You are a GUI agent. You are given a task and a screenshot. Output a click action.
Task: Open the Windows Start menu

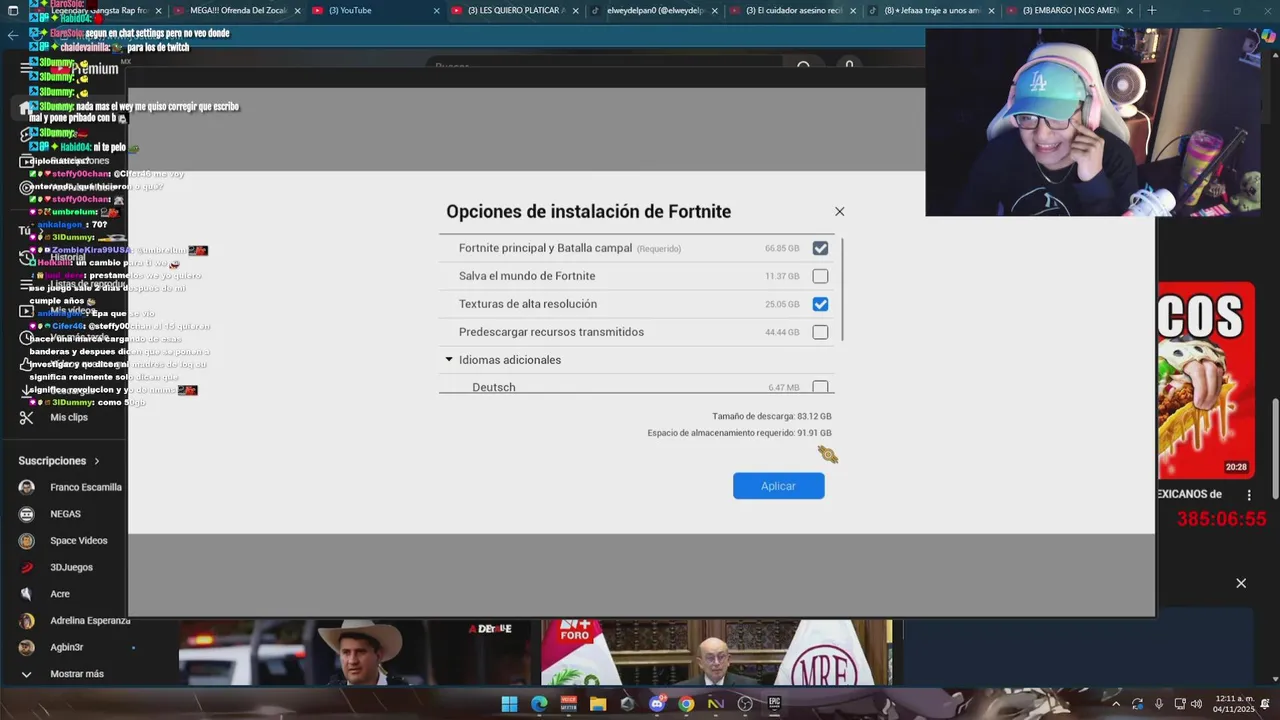509,704
